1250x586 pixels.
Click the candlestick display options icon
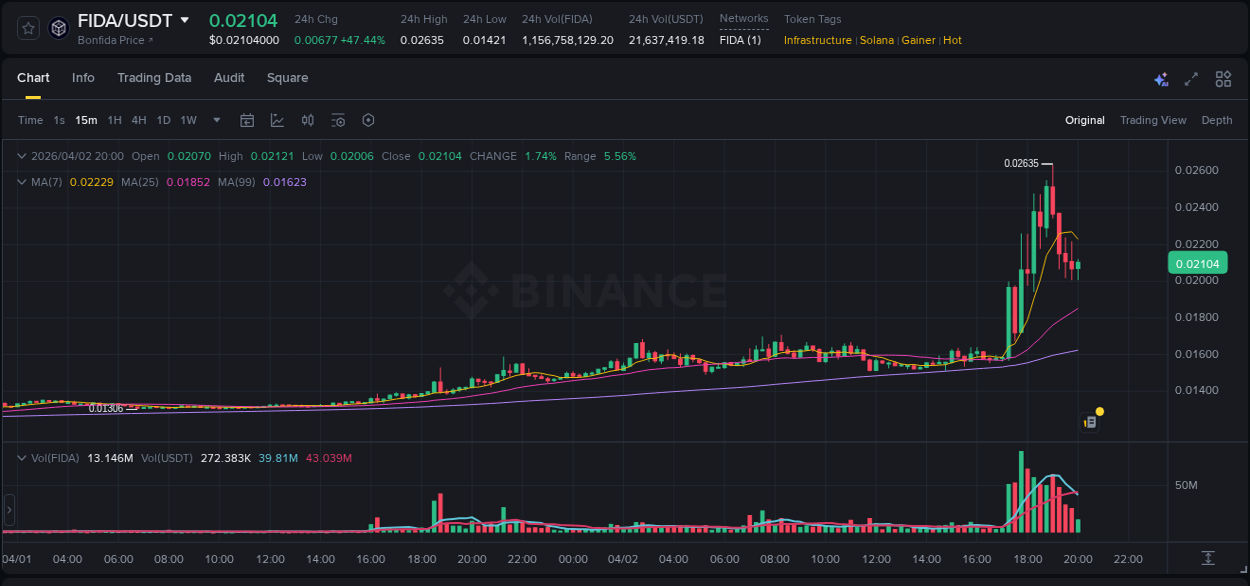[307, 120]
